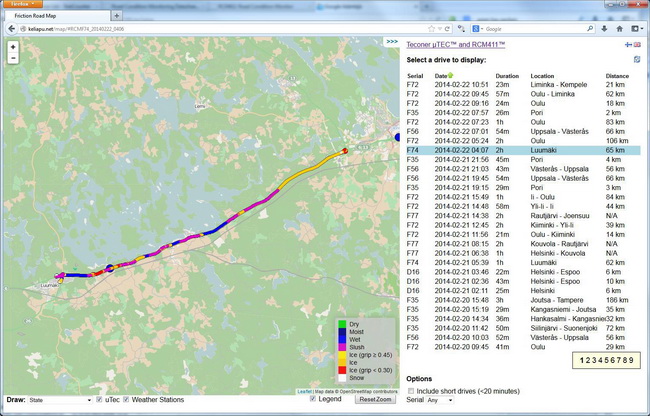
Task: Click the Distance column header
Action: pos(617,76)
